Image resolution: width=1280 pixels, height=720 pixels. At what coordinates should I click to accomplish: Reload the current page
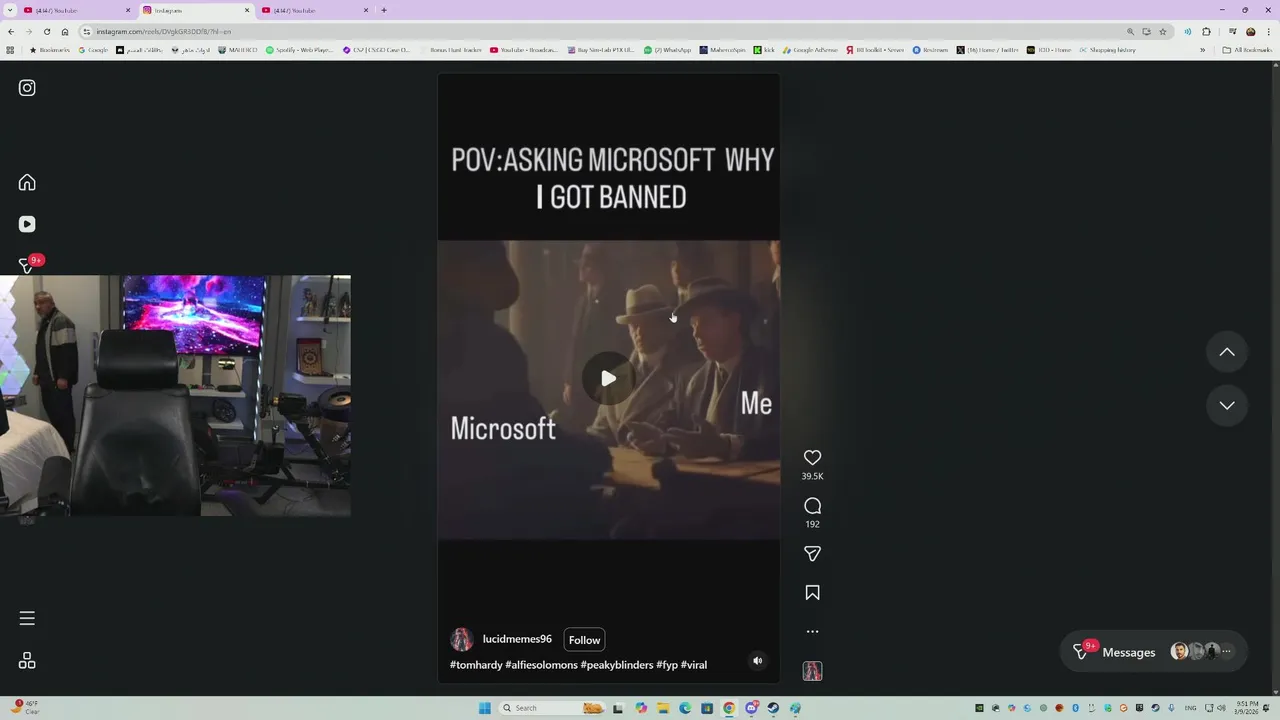[x=46, y=31]
